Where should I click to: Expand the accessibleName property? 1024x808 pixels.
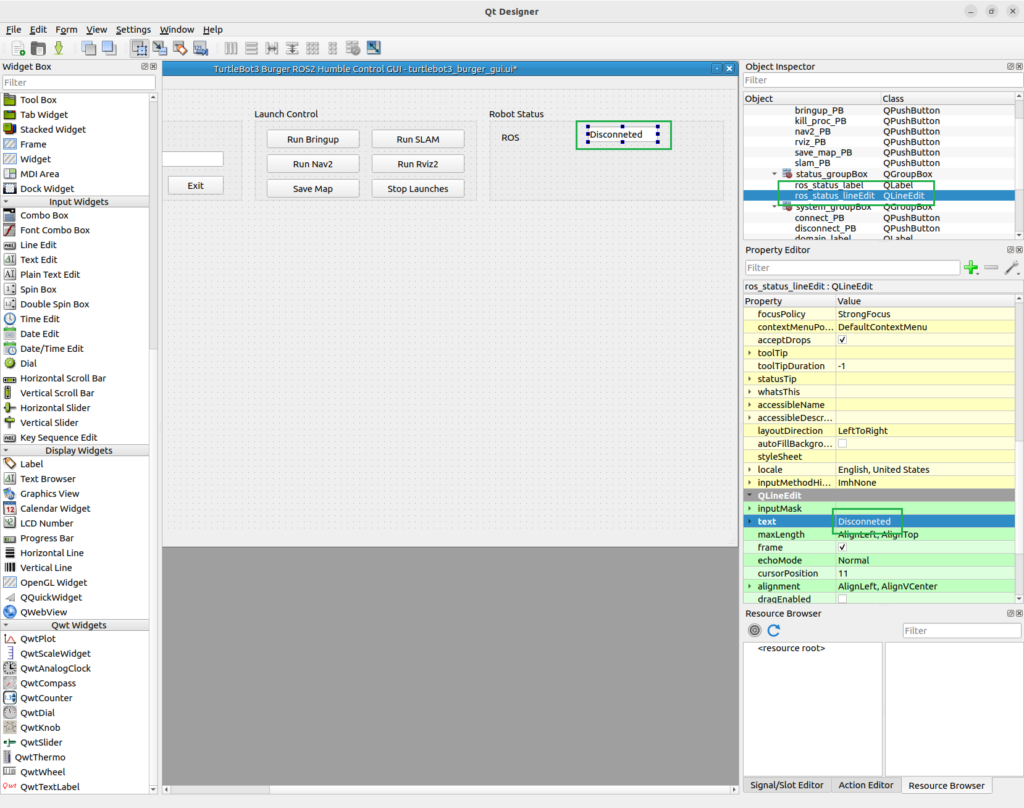750,405
